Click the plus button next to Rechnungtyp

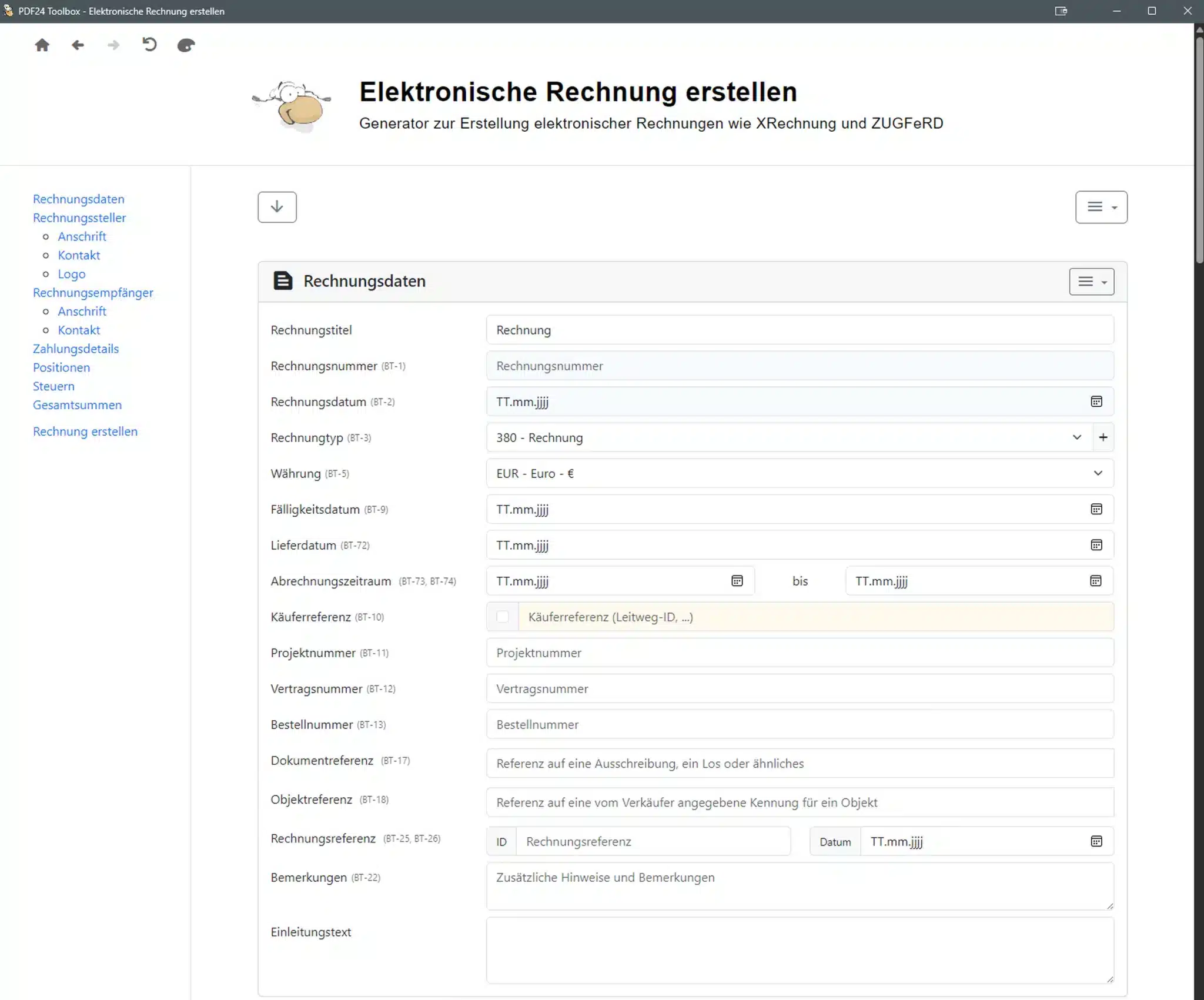click(1103, 437)
